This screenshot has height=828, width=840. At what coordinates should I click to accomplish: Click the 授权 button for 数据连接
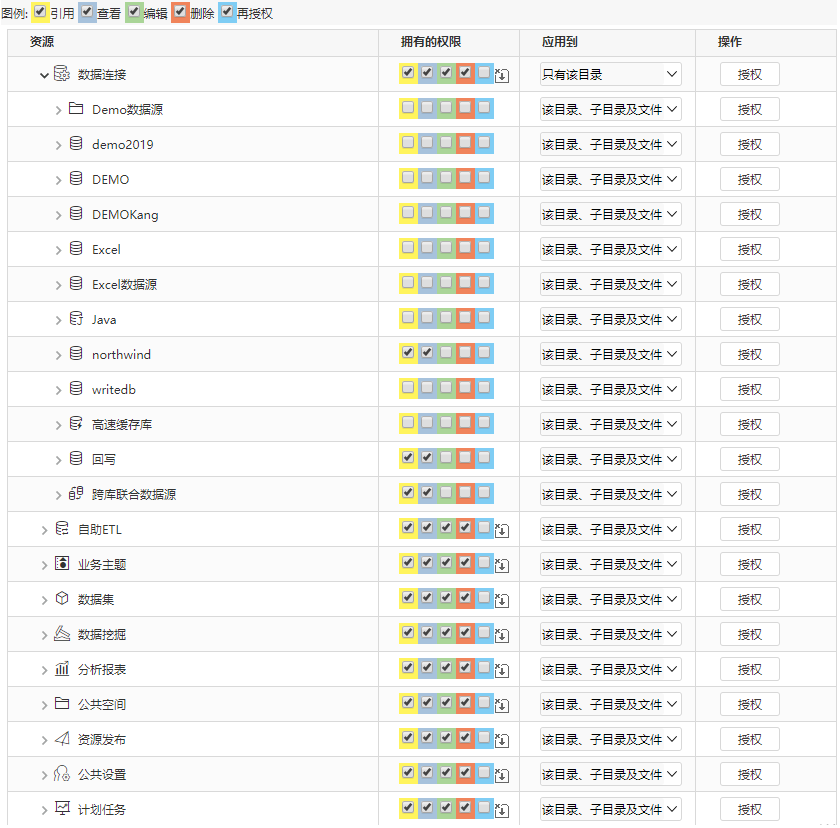(749, 74)
